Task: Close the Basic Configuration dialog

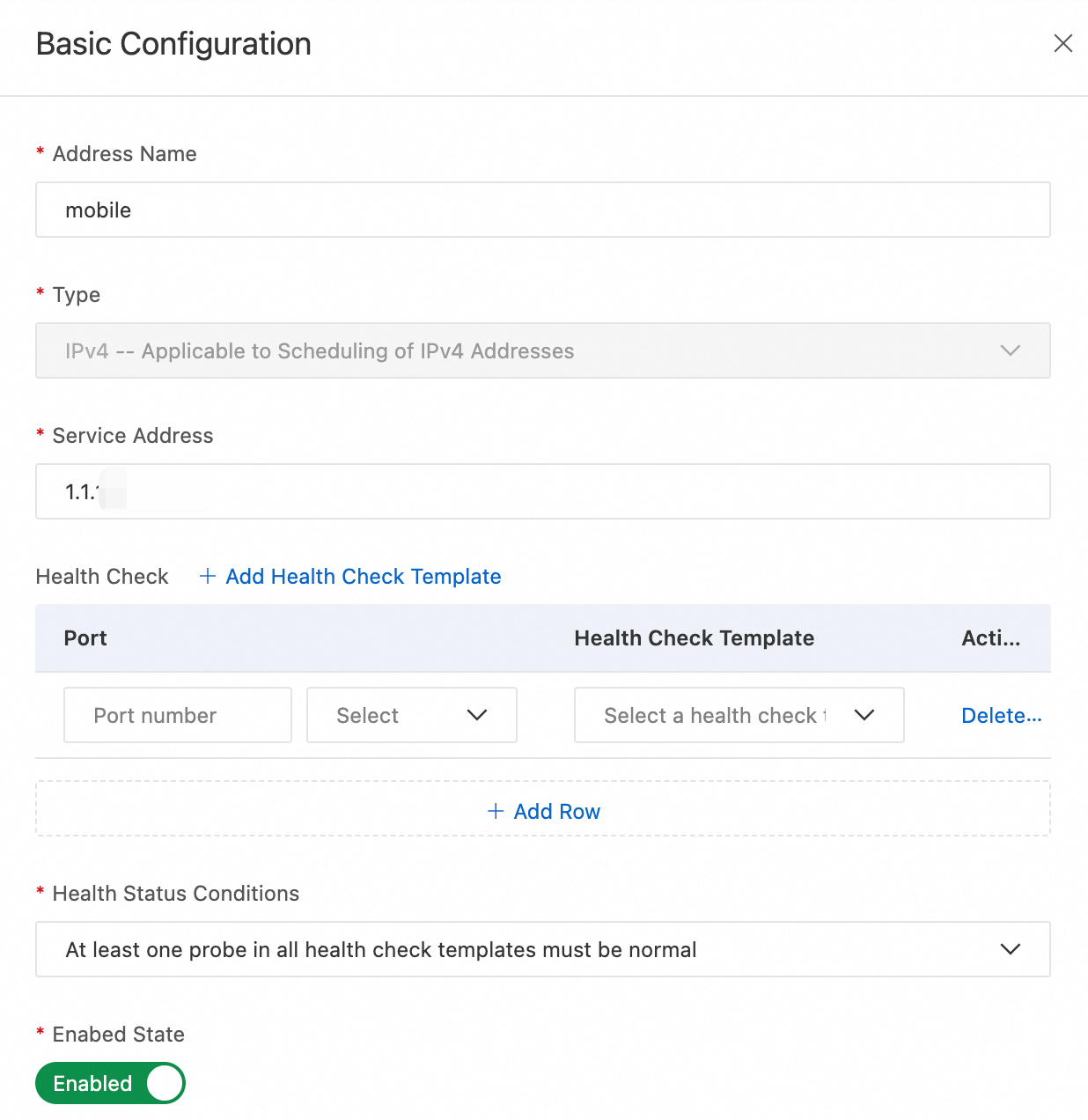Action: [1062, 43]
